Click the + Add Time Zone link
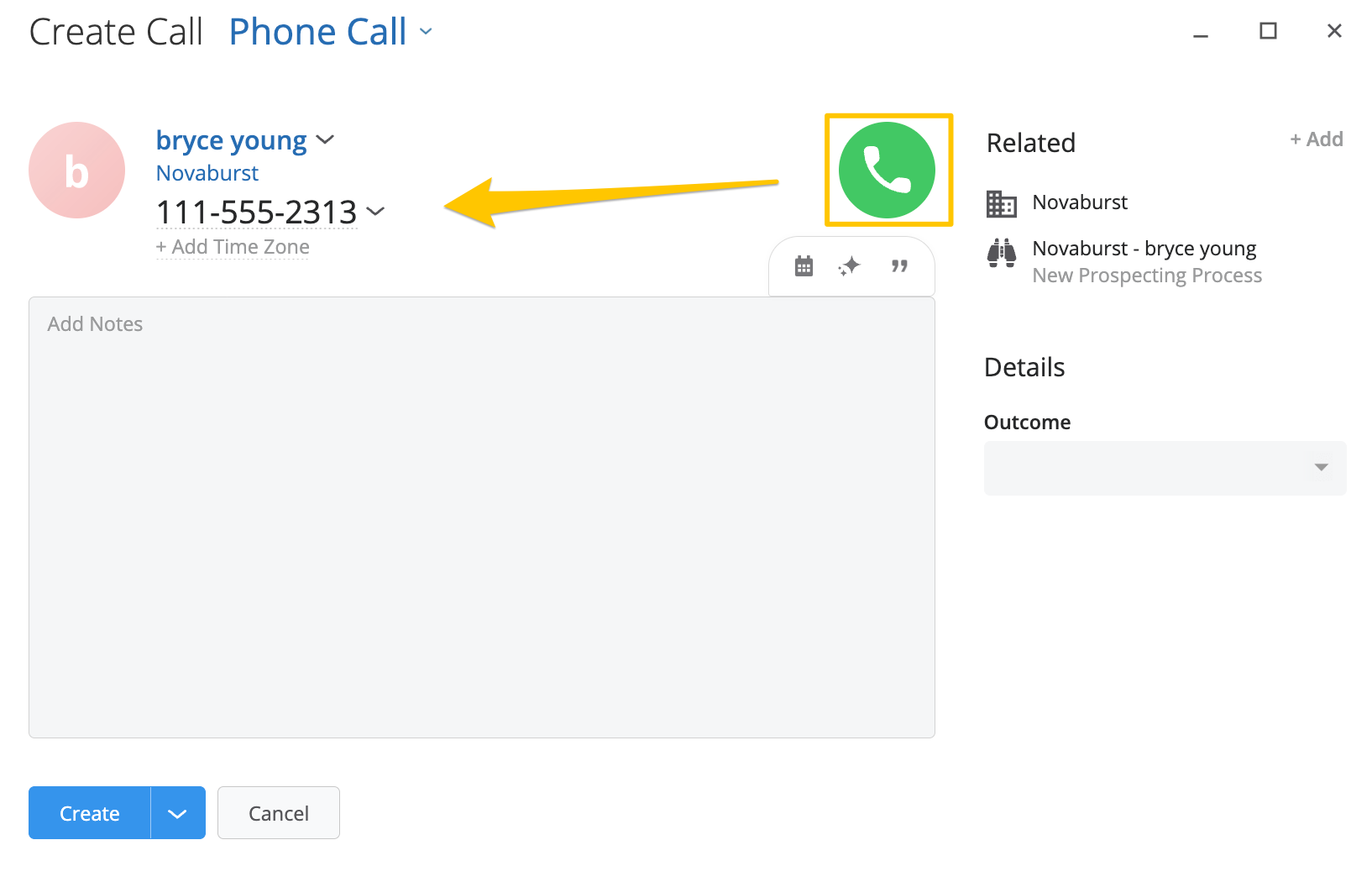This screenshot has height=882, width=1372. tap(233, 247)
